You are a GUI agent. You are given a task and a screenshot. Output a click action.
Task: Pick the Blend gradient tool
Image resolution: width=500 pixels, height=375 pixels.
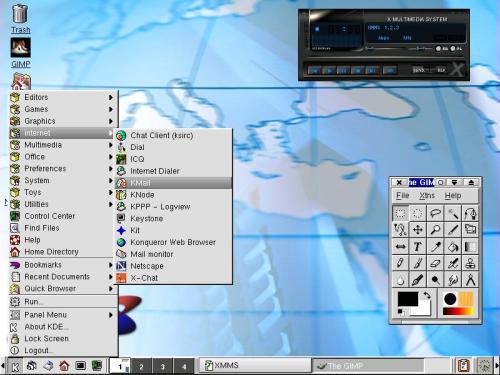click(470, 247)
